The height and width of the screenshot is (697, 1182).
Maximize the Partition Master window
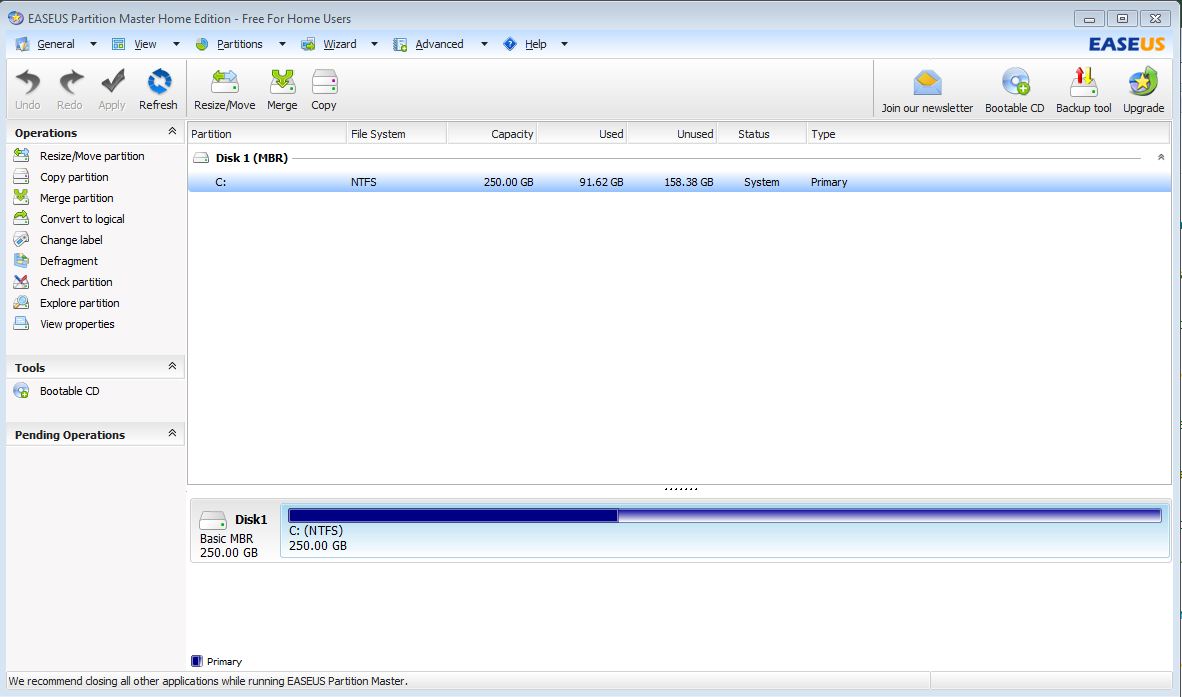click(1122, 19)
